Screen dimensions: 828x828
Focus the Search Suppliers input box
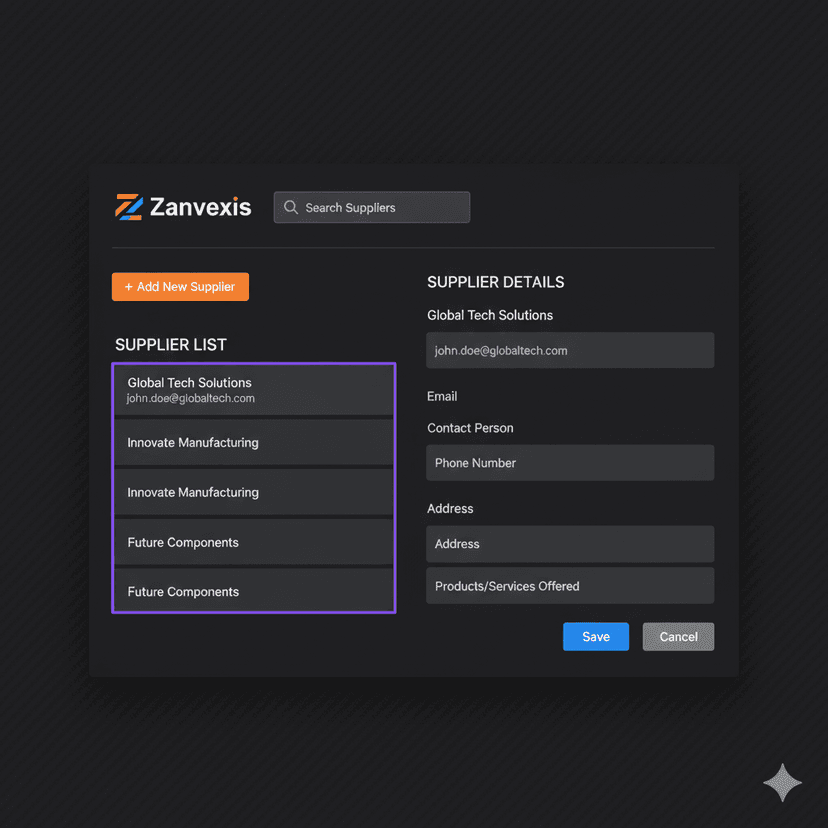point(380,207)
